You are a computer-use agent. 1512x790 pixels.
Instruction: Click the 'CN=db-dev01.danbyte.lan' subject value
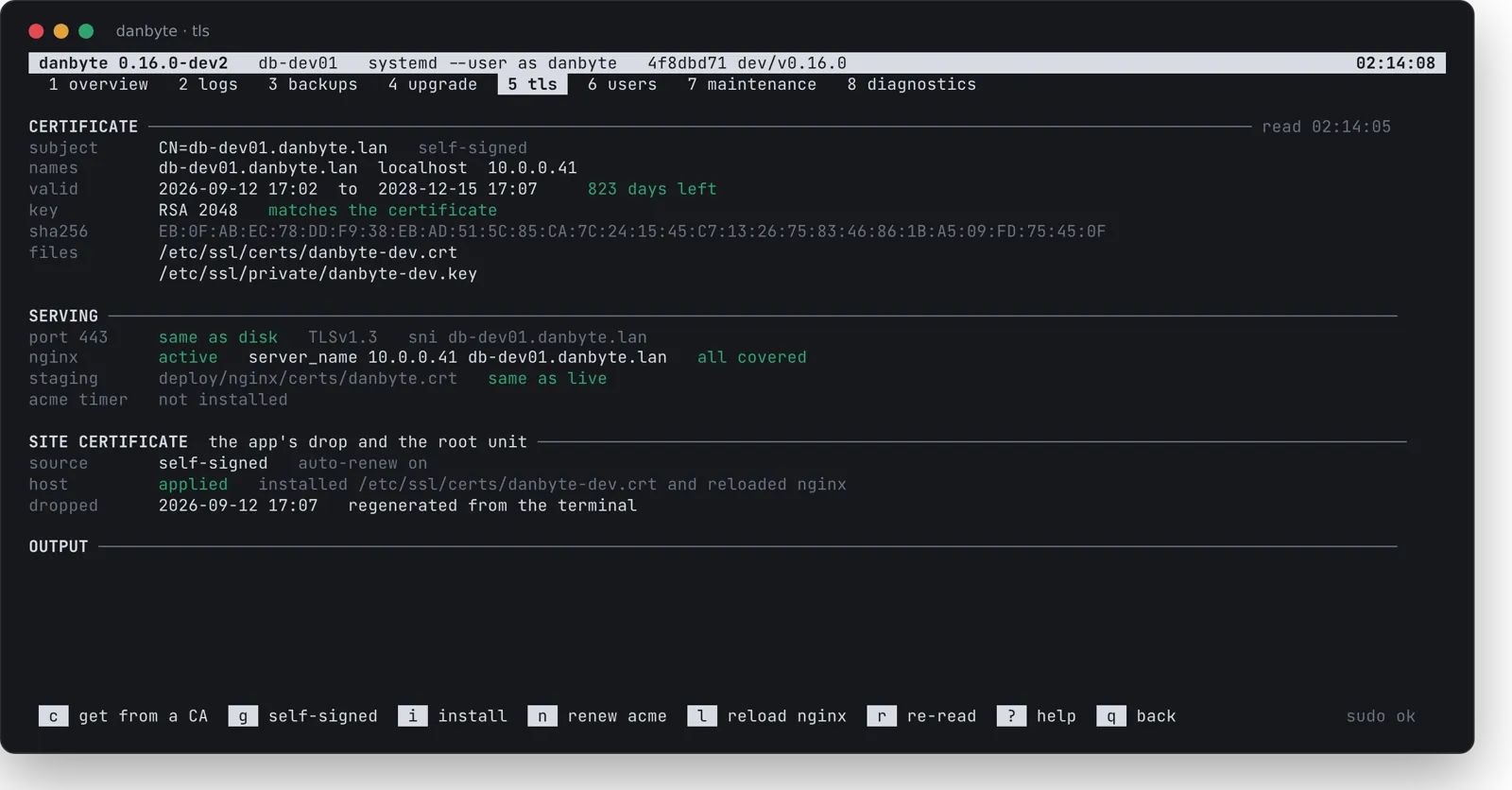(273, 147)
